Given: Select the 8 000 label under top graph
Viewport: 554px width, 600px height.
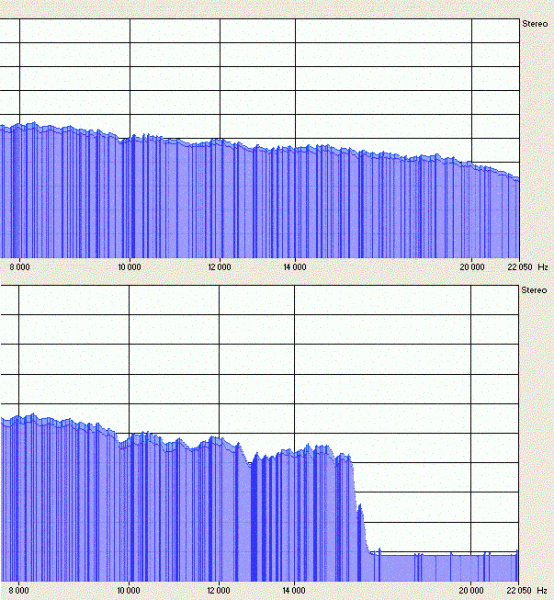Looking at the screenshot, I should point(20,267).
